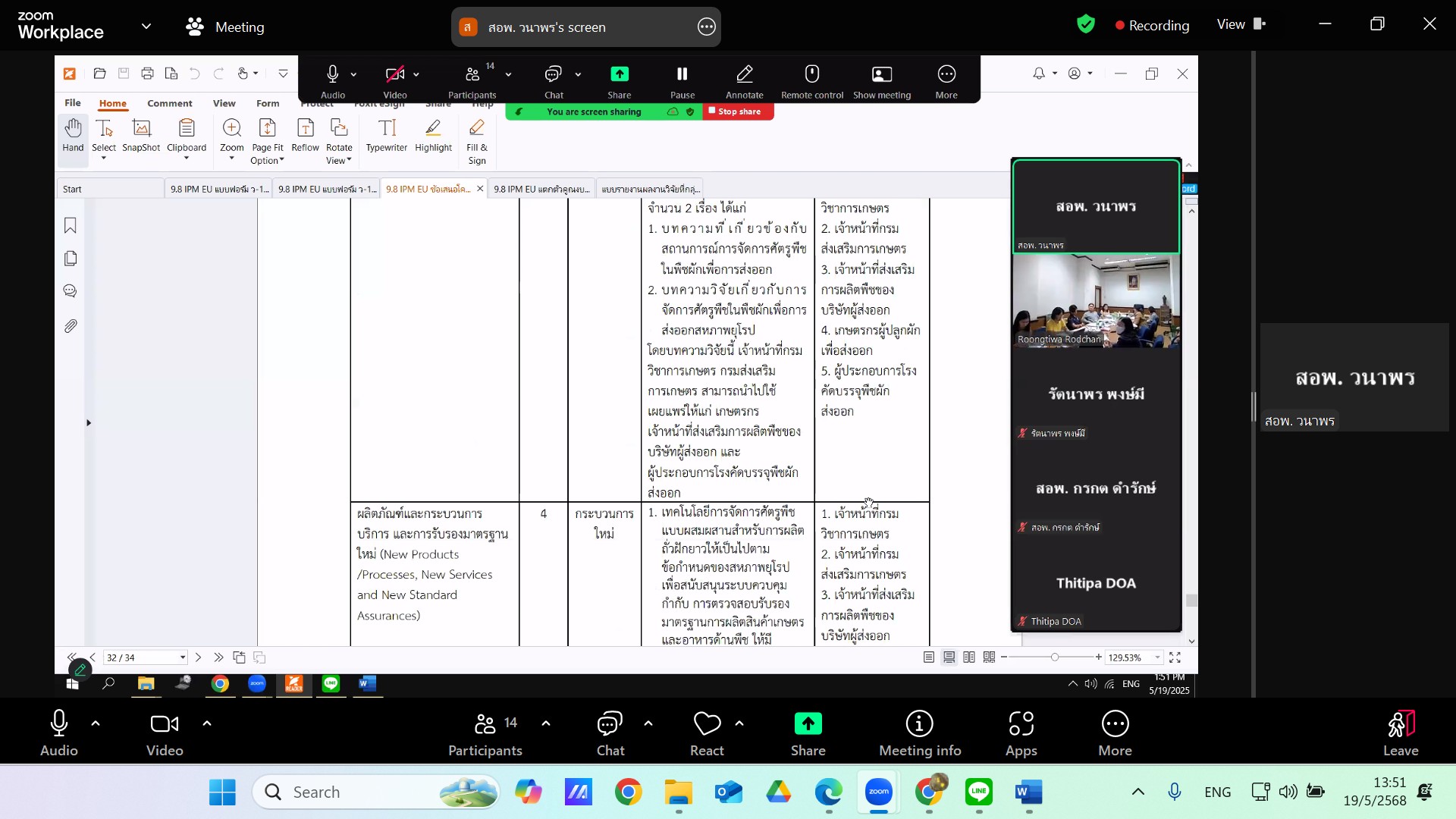Toggle camera with Video button in Zoom bar
1456x819 pixels.
pos(165,733)
